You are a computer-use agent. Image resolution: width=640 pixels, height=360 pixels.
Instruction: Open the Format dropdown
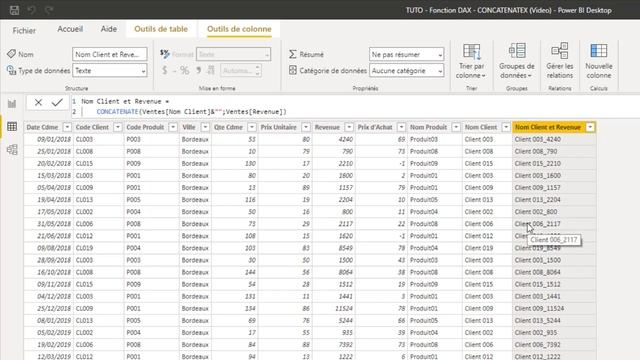[x=233, y=54]
